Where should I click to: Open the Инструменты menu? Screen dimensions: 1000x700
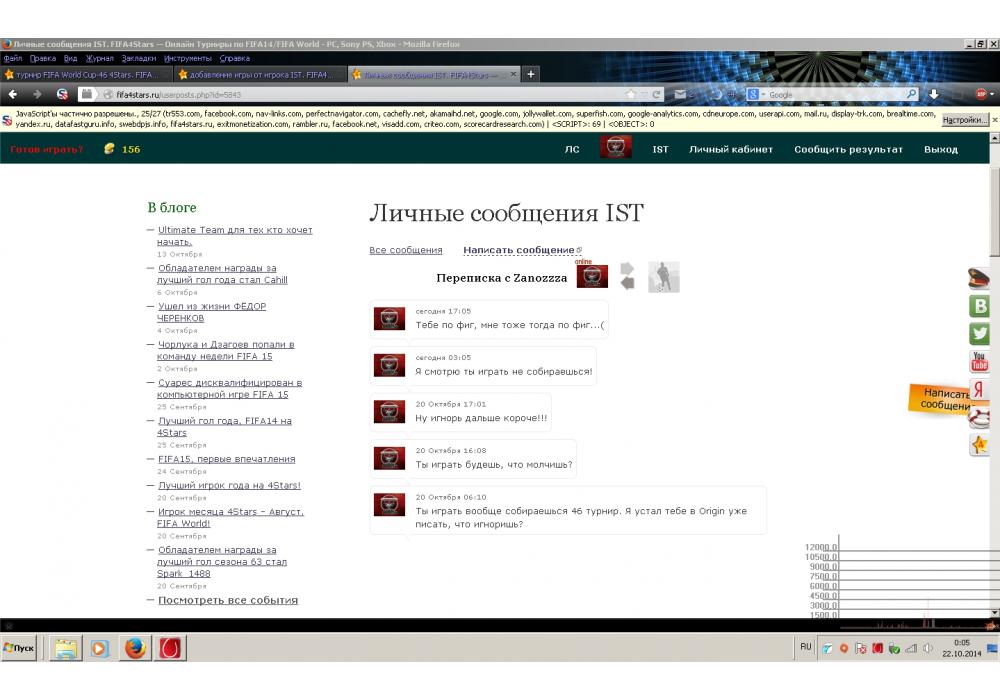click(188, 59)
